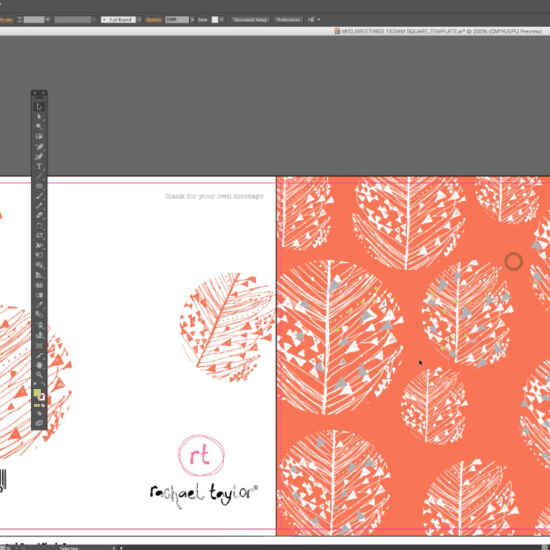Select the Perspective Grid tool
The height and width of the screenshot is (550, 550).
tap(39, 275)
